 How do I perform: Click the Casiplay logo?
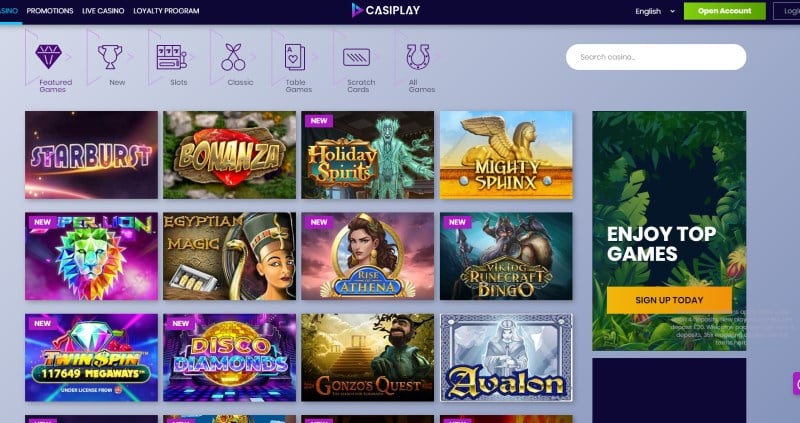[x=385, y=10]
